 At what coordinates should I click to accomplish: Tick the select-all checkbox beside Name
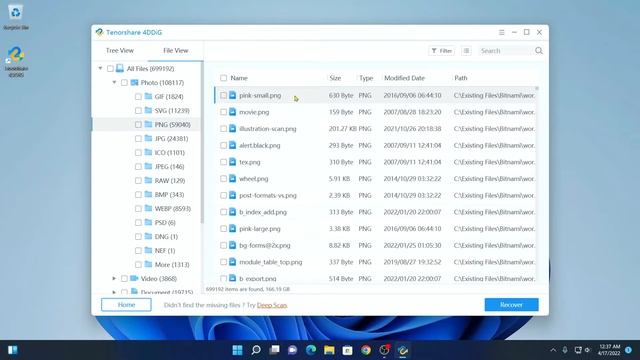[223, 78]
